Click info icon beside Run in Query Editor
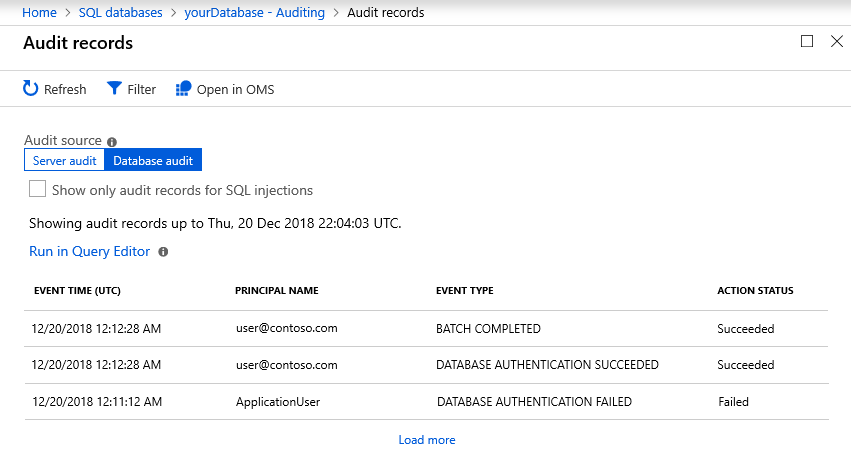The width and height of the screenshot is (851, 459). 163,252
